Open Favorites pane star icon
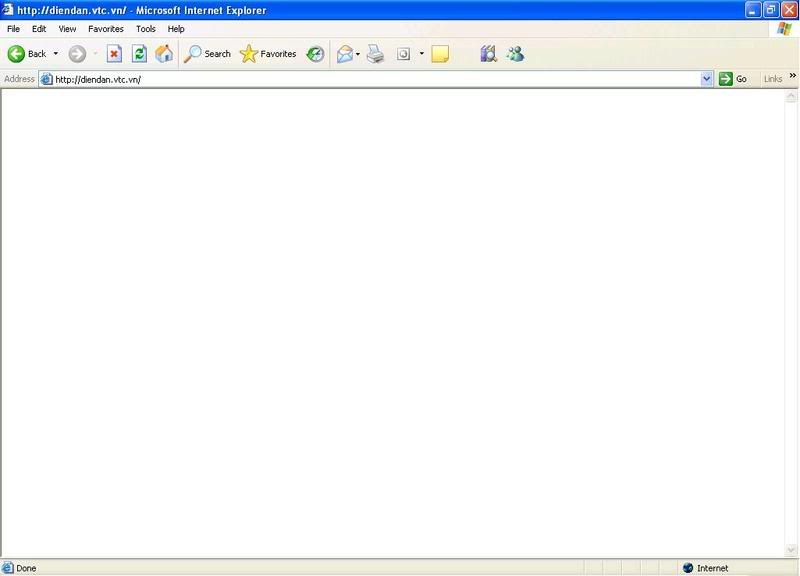800x576 pixels. click(x=249, y=54)
